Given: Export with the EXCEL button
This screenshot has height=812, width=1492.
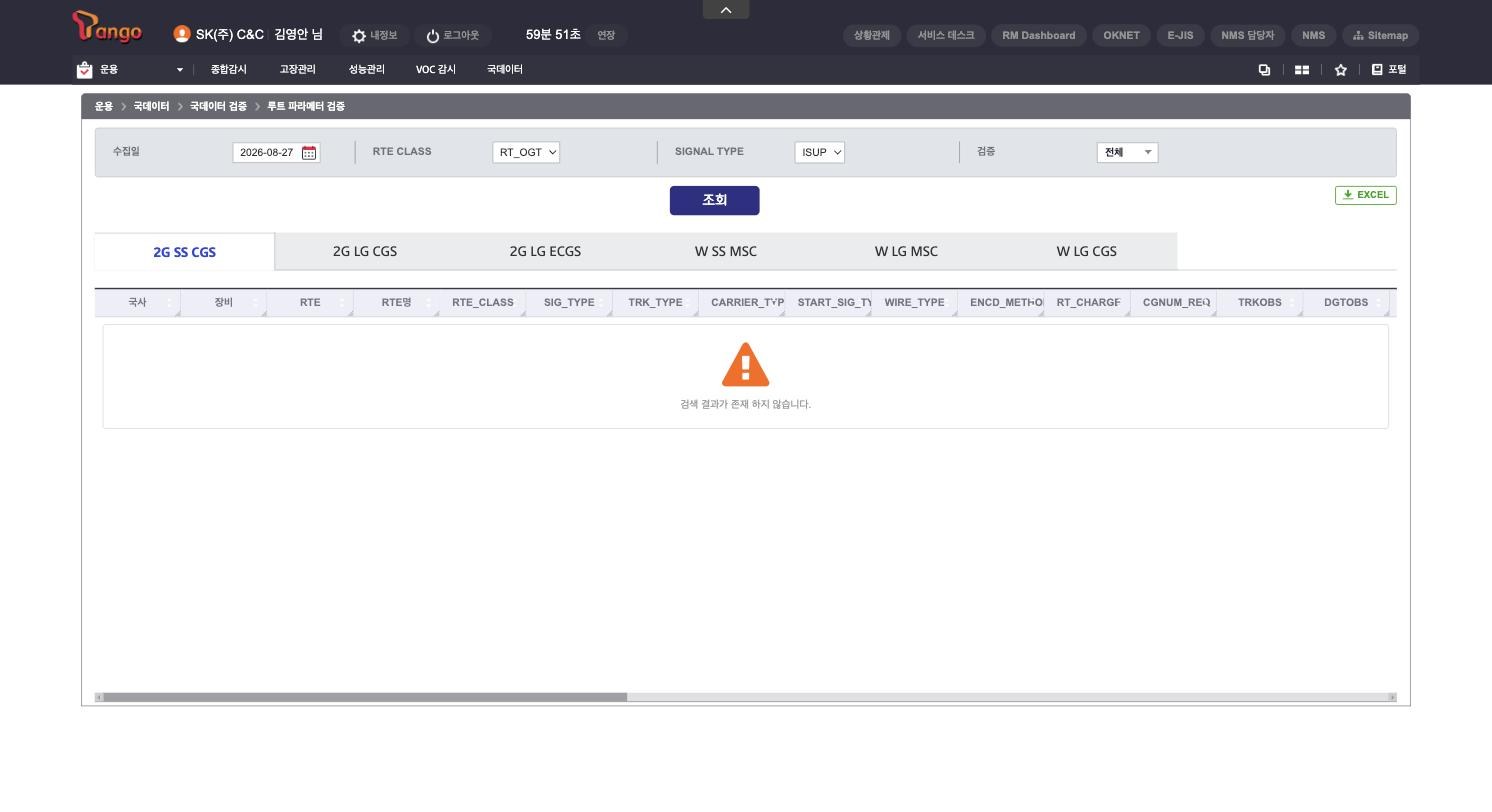Looking at the screenshot, I should (1366, 195).
